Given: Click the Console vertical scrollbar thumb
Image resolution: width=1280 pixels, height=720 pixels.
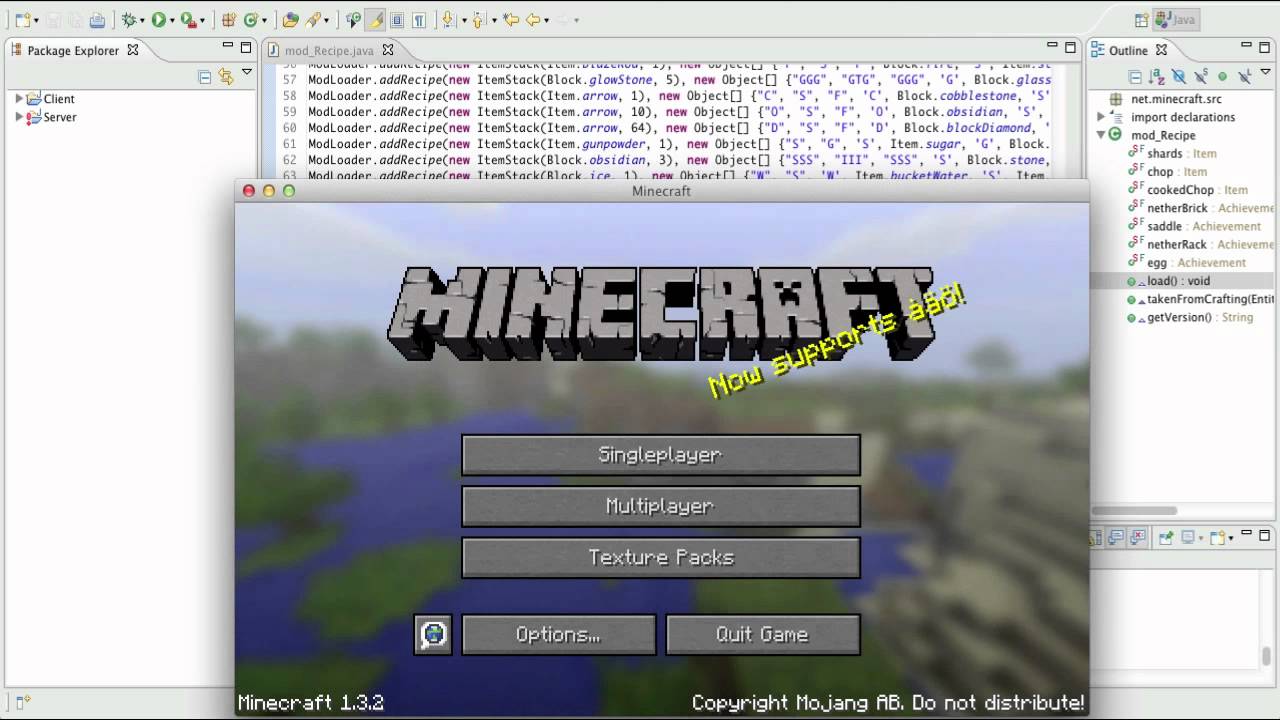Looking at the screenshot, I should click(1266, 656).
